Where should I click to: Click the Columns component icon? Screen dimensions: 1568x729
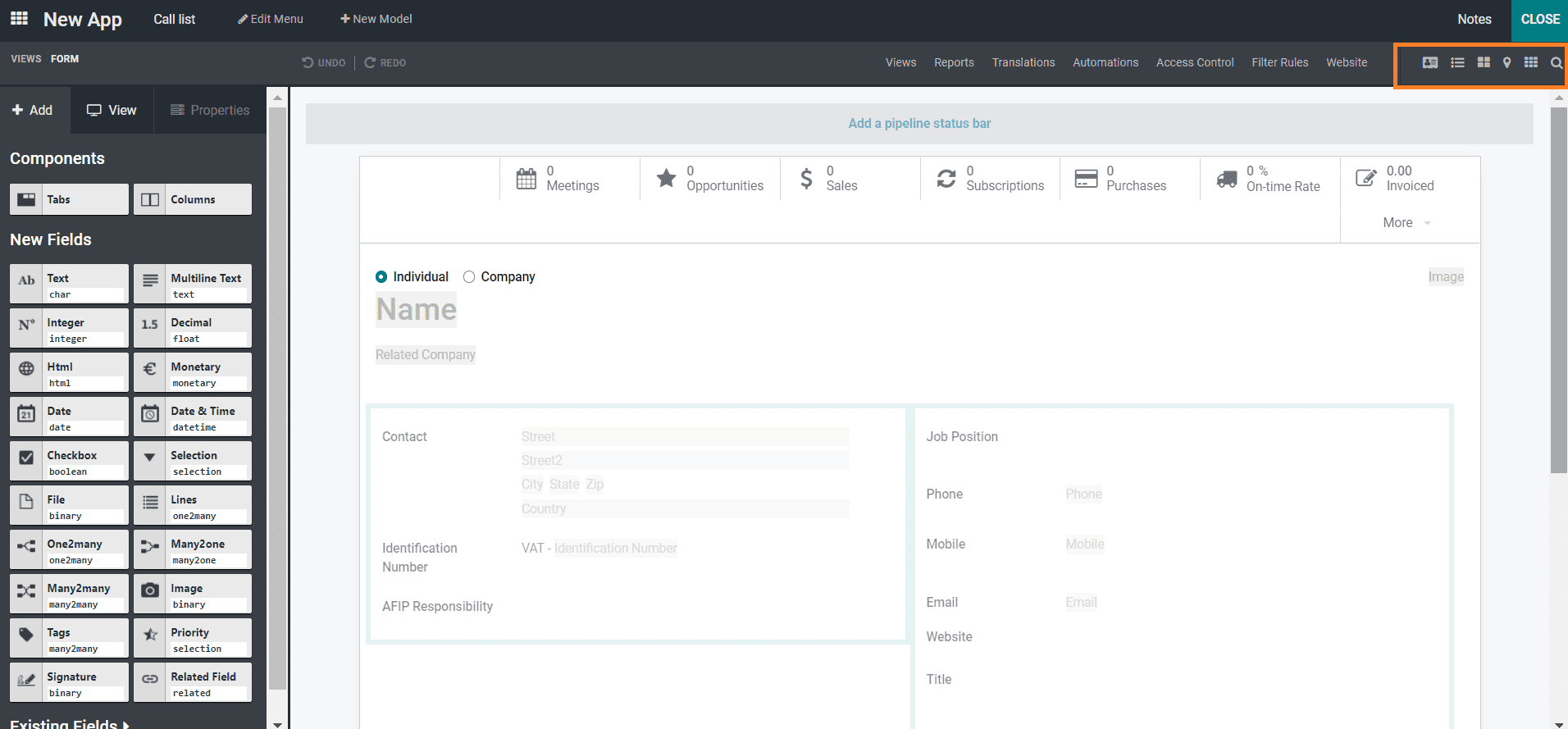click(x=150, y=199)
